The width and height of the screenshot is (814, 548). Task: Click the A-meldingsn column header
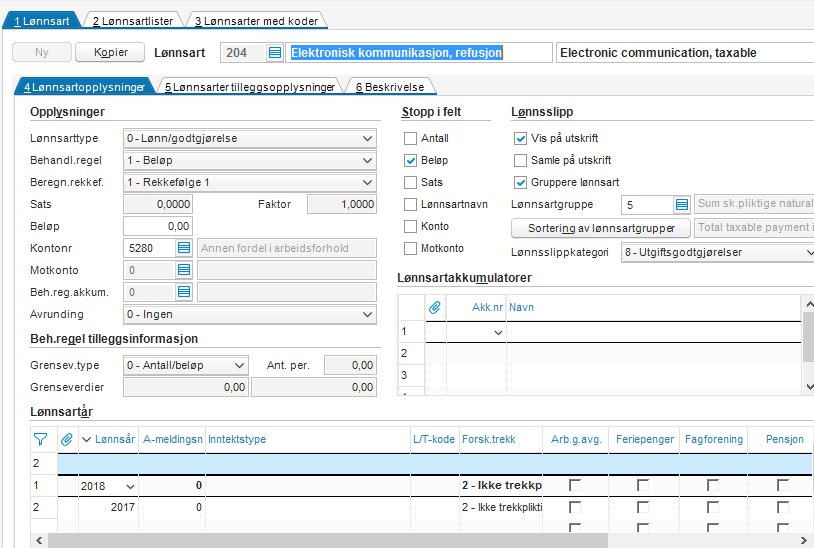point(172,439)
